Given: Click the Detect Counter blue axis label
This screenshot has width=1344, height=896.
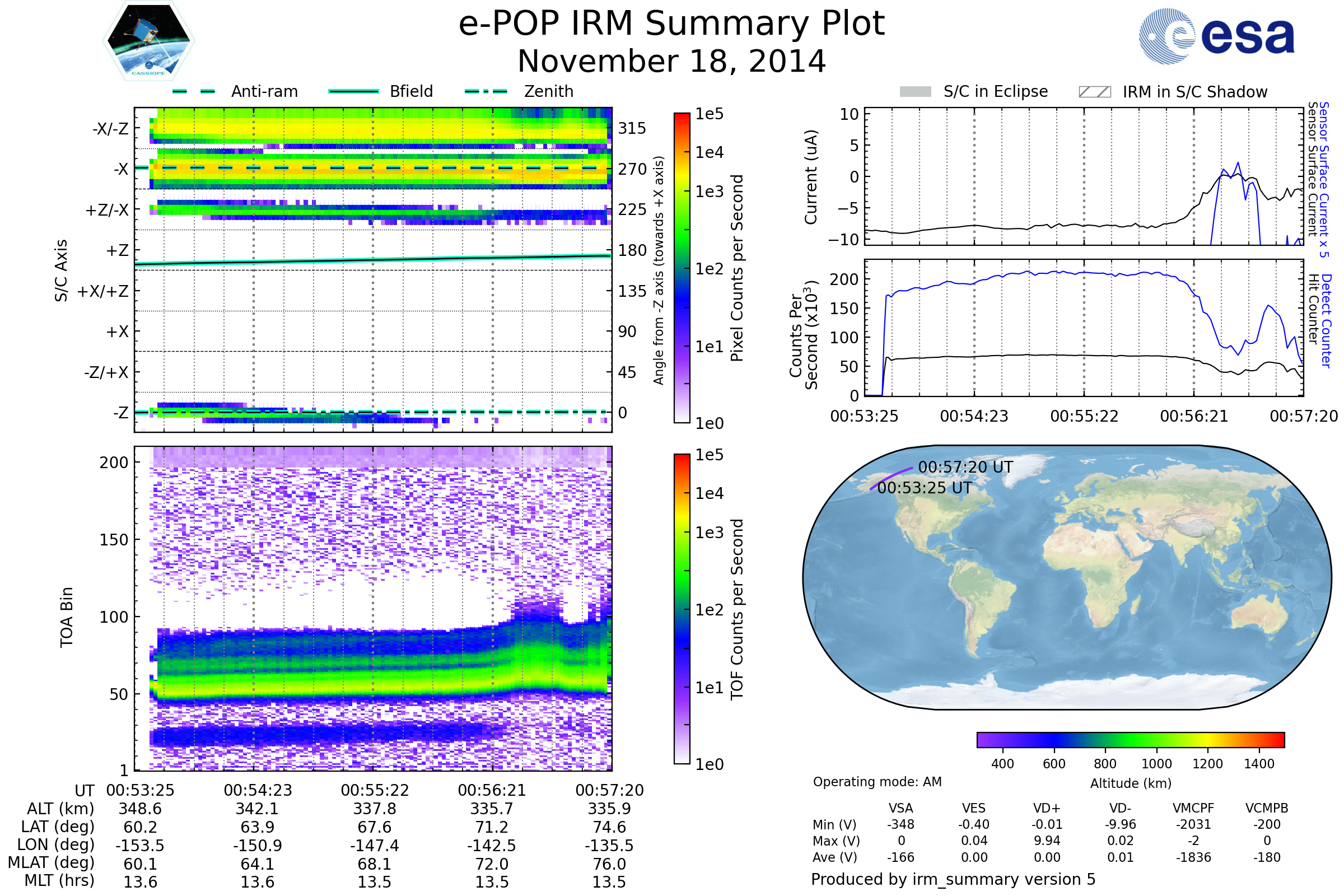Looking at the screenshot, I should point(1327,321).
